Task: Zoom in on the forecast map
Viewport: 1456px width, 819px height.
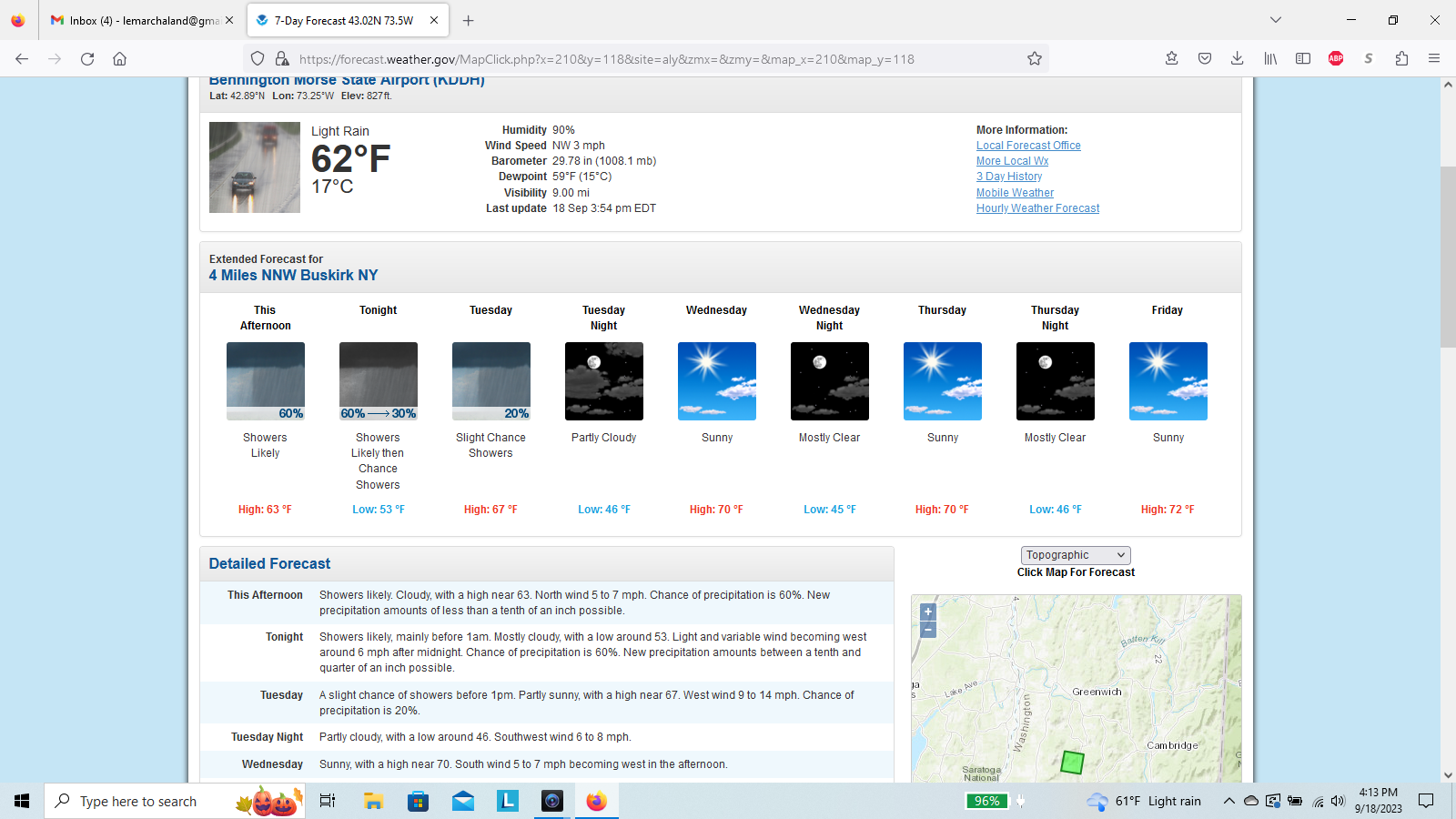Action: [928, 612]
